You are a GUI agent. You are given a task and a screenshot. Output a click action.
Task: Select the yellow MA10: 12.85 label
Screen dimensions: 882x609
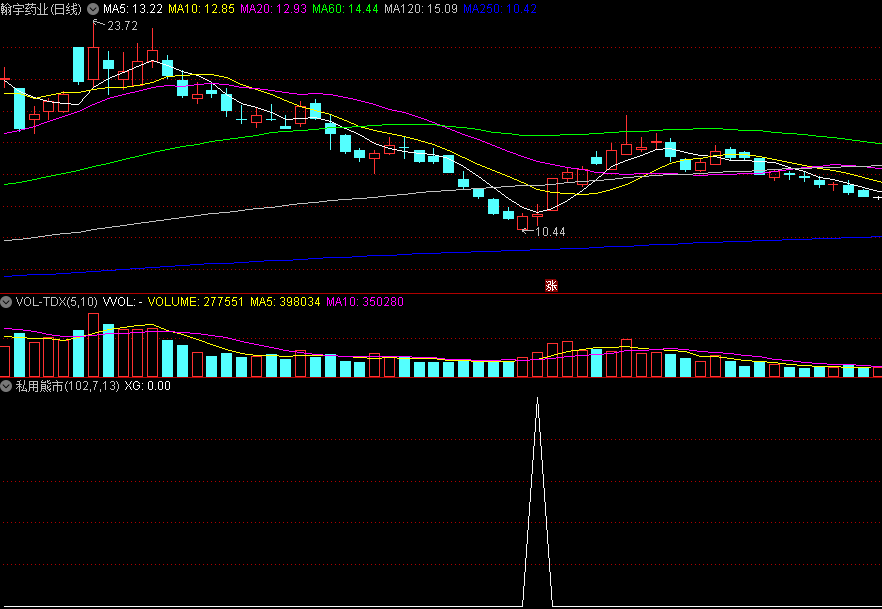(x=201, y=9)
